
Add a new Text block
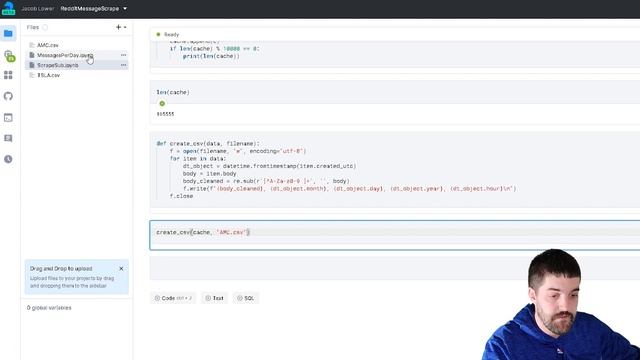(214, 298)
